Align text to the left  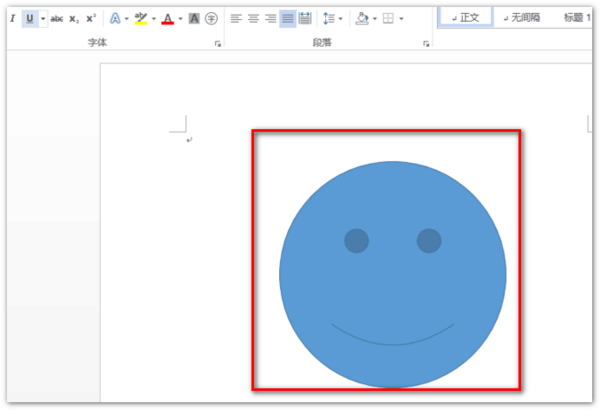(236, 18)
